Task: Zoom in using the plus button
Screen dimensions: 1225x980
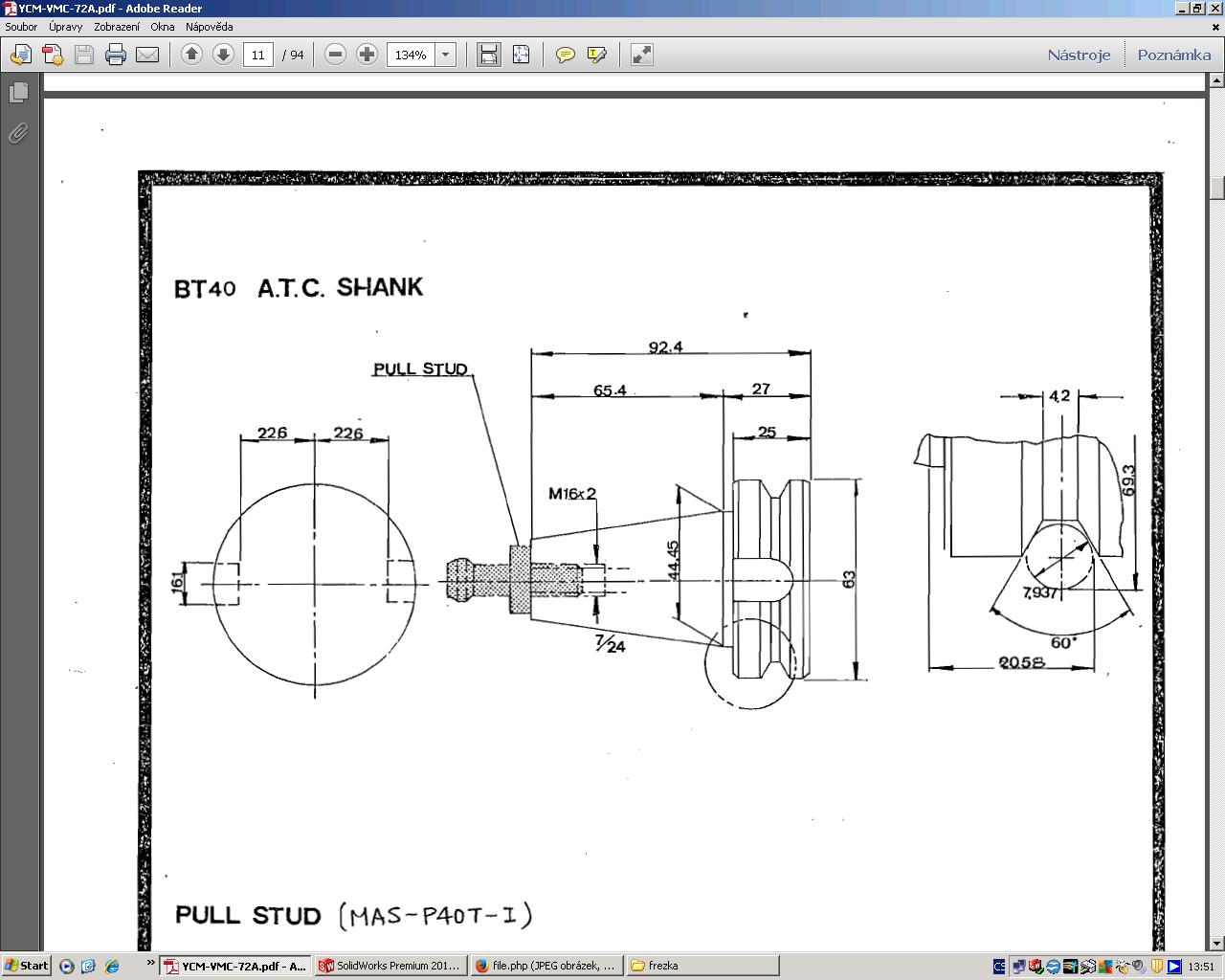Action: (367, 55)
